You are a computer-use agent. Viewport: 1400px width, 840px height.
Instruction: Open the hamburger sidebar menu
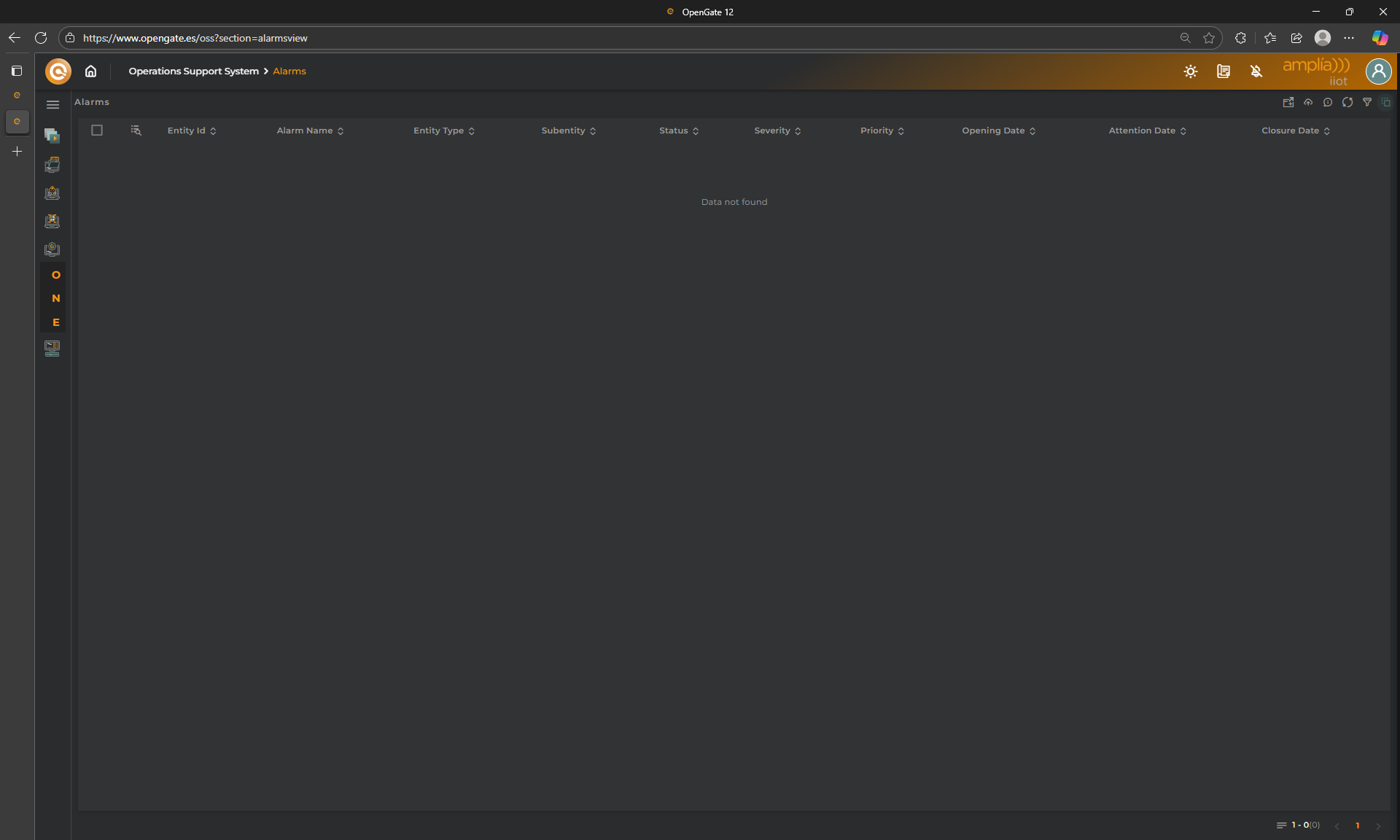[x=52, y=105]
